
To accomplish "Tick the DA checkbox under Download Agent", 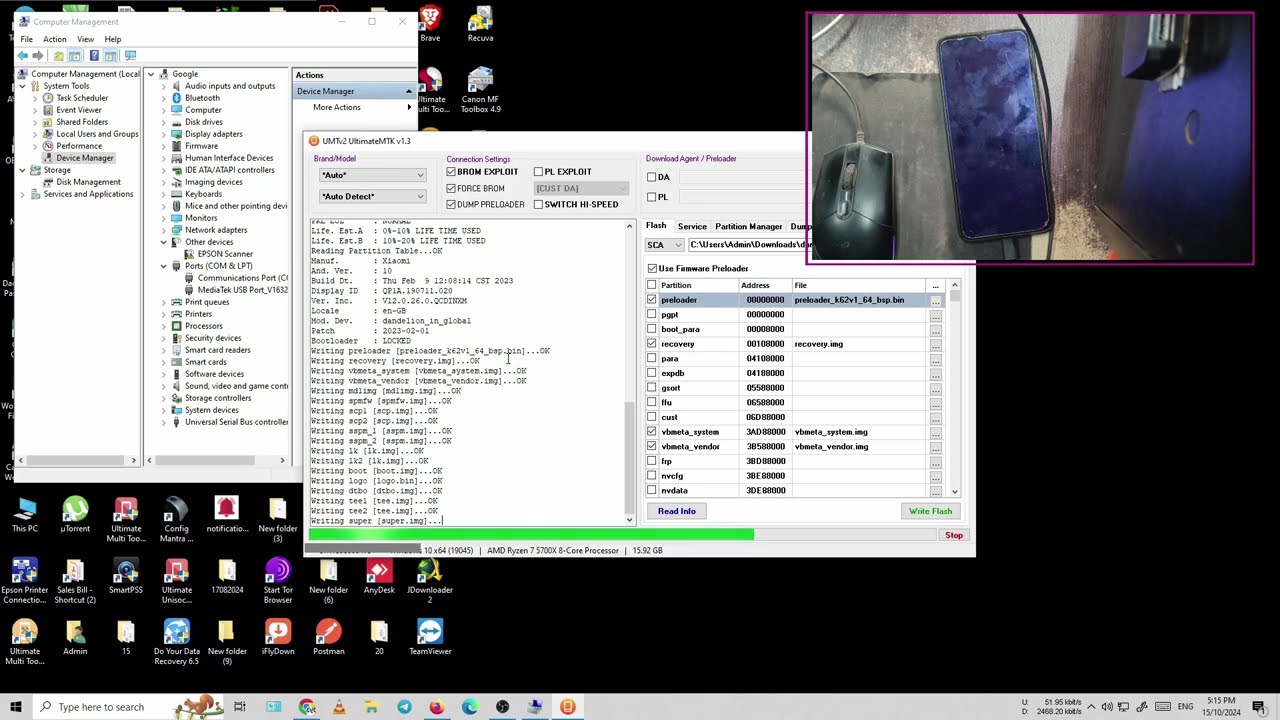I will tap(652, 177).
